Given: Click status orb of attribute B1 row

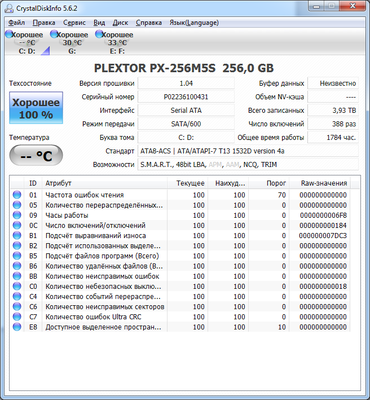Looking at the screenshot, I should coord(17,236).
